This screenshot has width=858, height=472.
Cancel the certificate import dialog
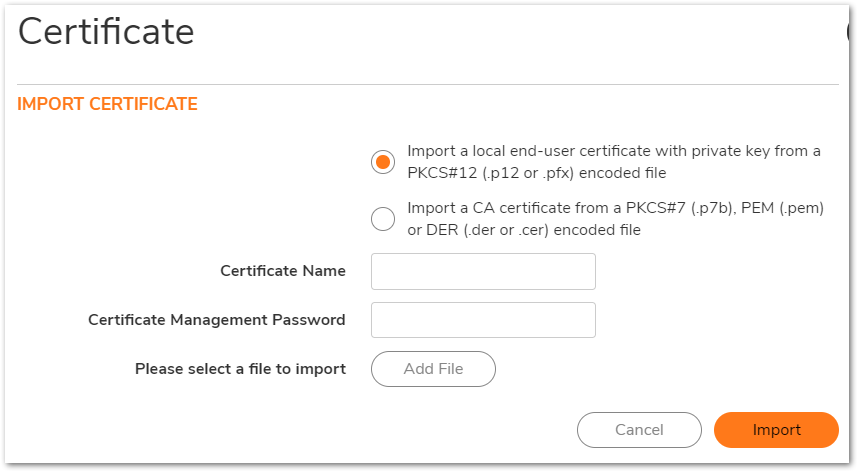(x=639, y=430)
